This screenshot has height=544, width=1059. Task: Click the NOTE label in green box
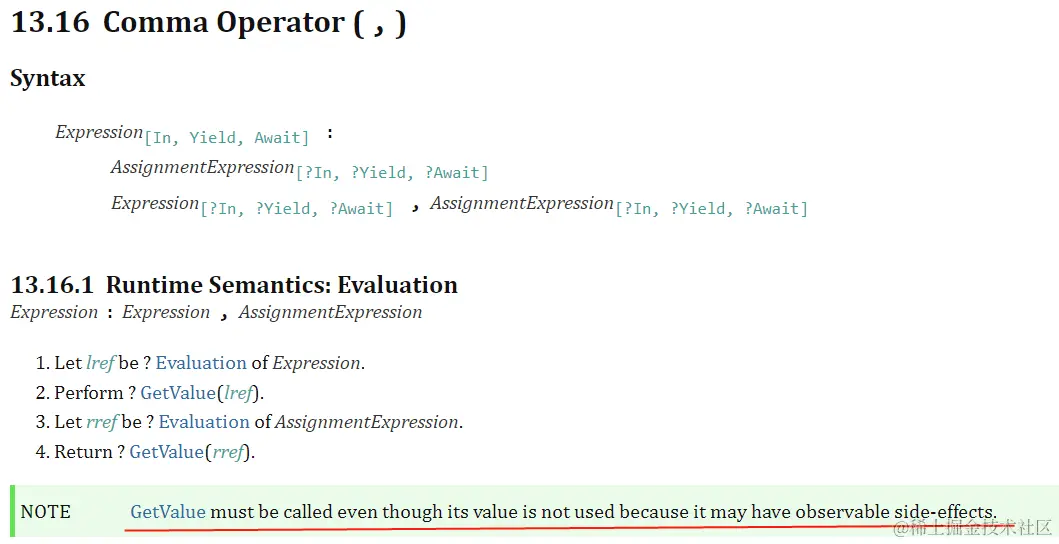[x=45, y=512]
